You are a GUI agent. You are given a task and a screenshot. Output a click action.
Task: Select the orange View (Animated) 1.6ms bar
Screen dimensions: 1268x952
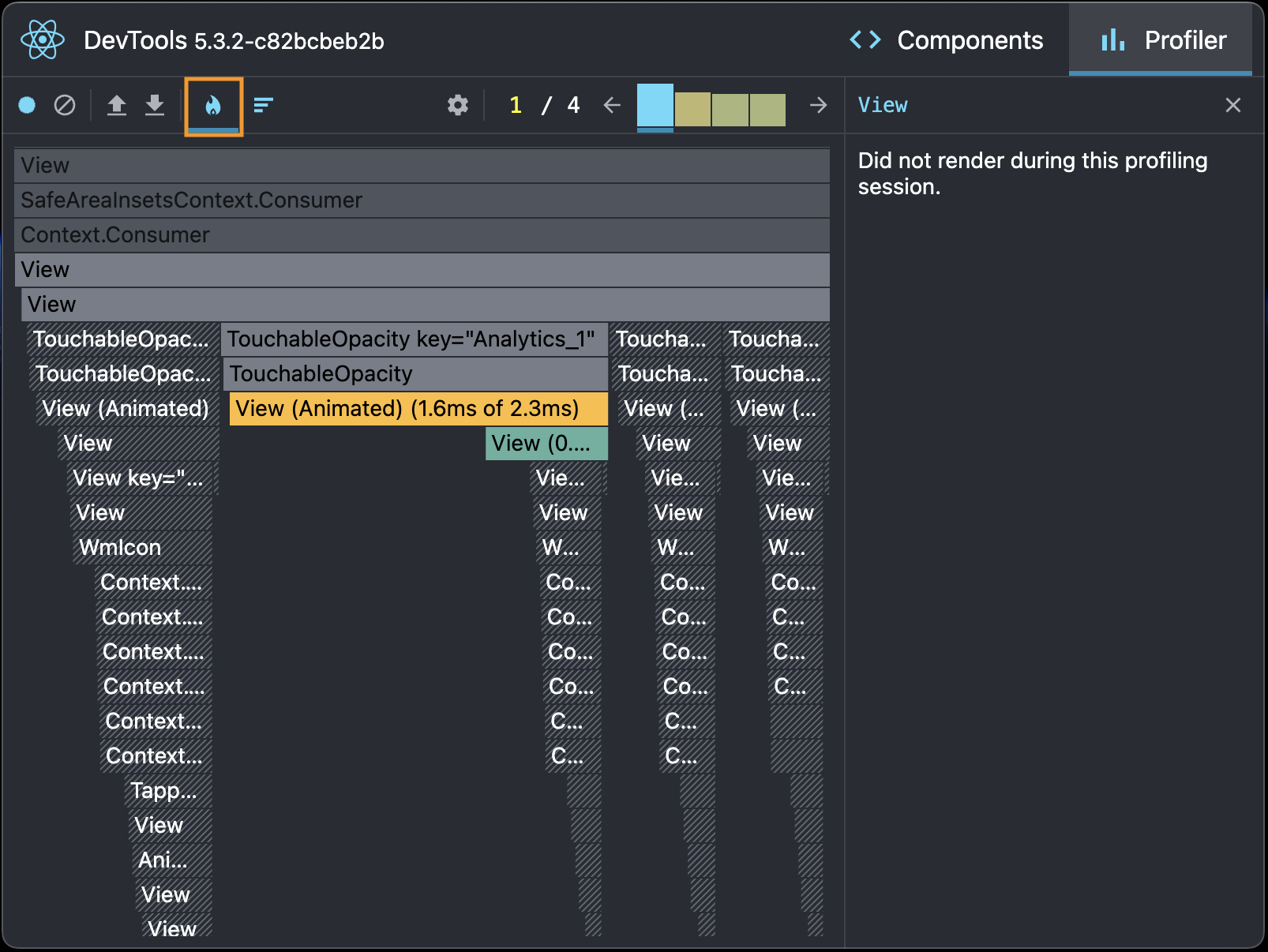(x=418, y=409)
